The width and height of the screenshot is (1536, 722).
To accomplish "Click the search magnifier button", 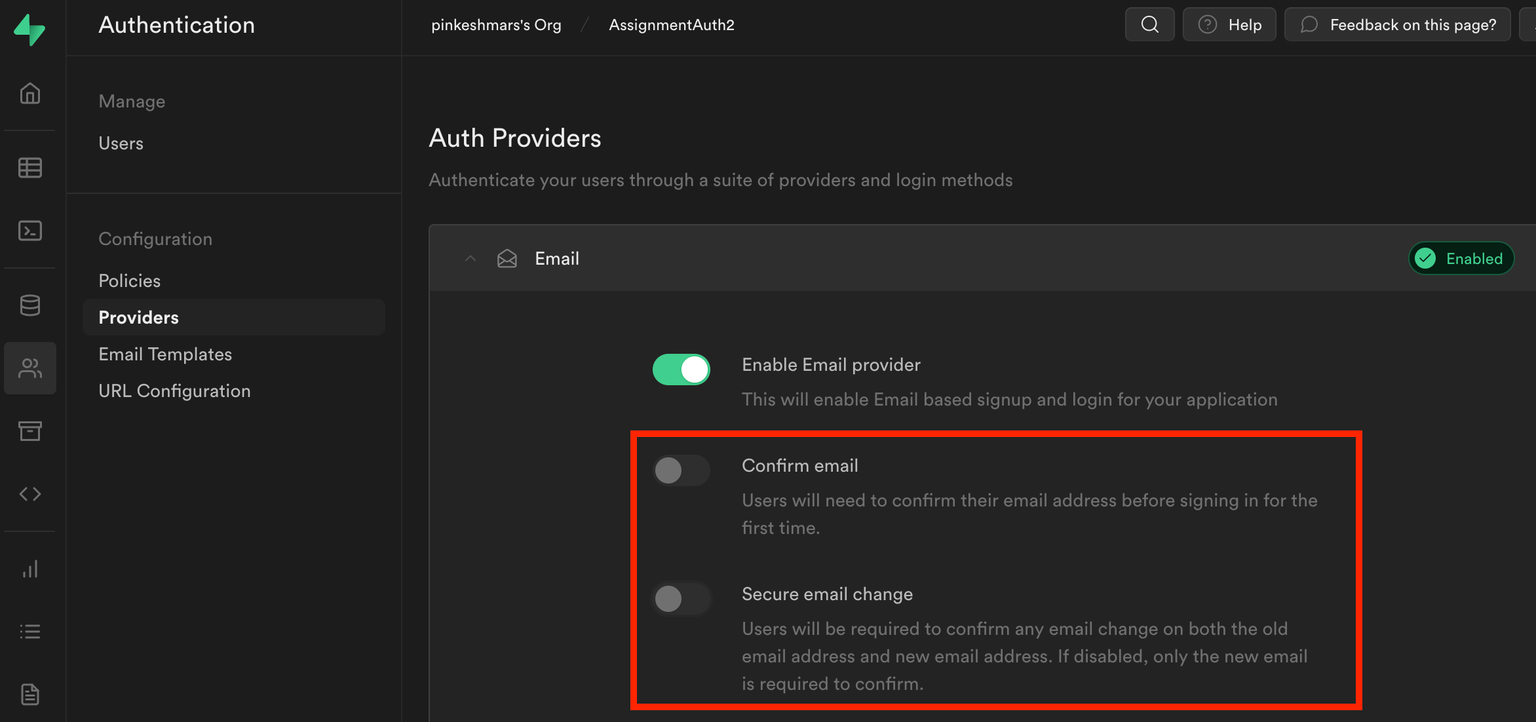I will 1150,25.
